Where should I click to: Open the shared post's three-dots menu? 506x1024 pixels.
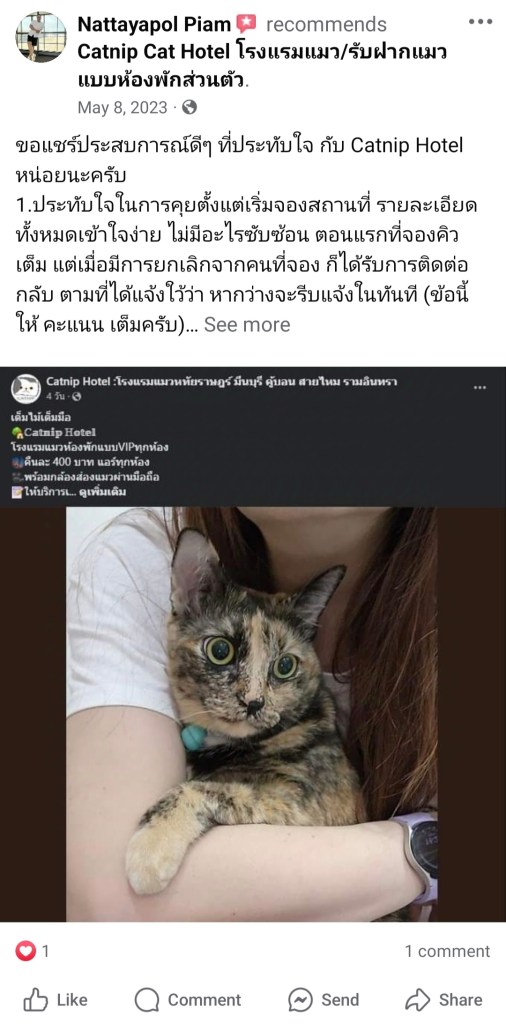pos(480,387)
